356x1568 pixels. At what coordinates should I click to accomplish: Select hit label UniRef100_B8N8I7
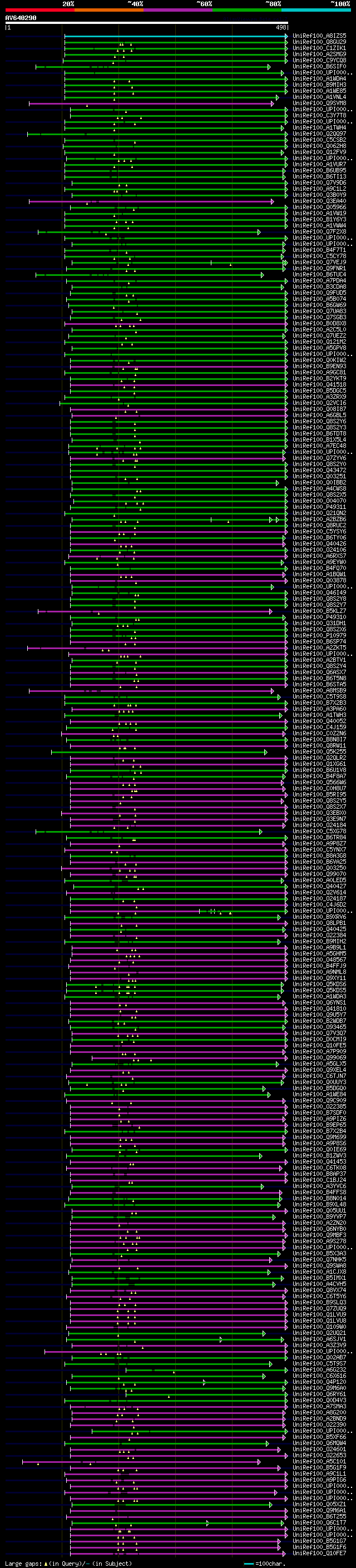(319, 740)
